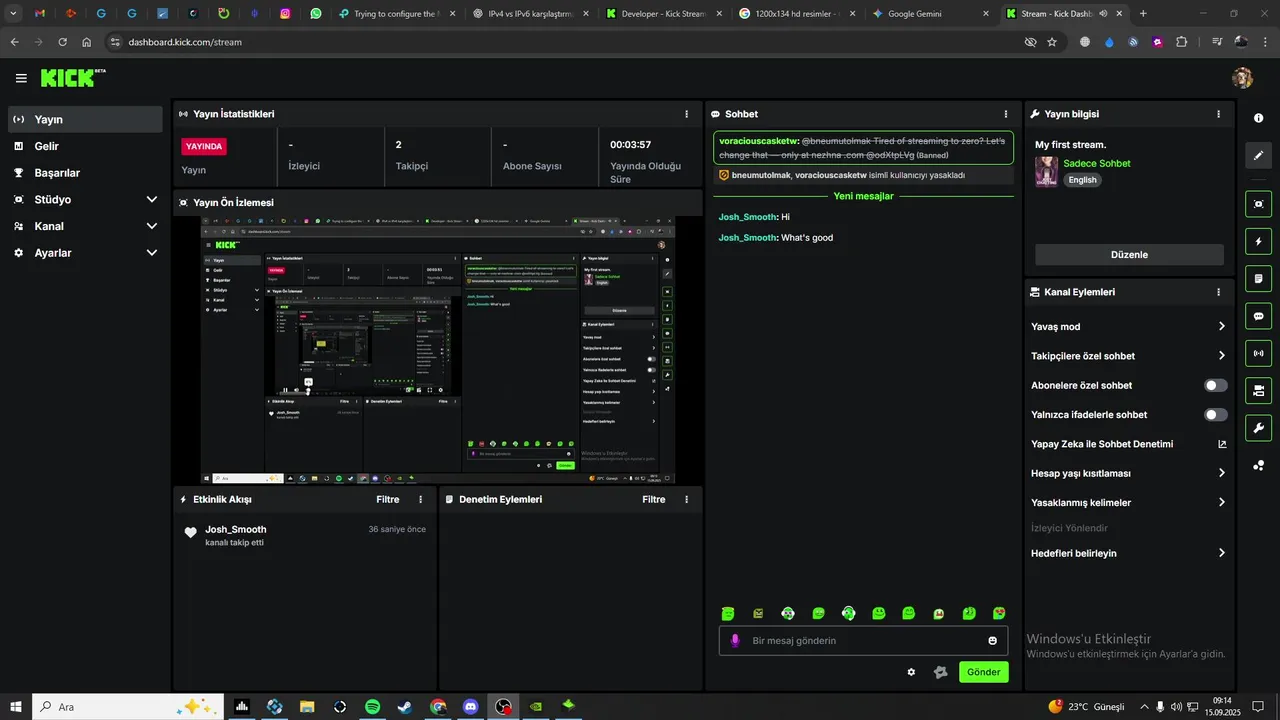1280x720 pixels.
Task: Pick the first green Kick emote
Action: click(x=728, y=613)
